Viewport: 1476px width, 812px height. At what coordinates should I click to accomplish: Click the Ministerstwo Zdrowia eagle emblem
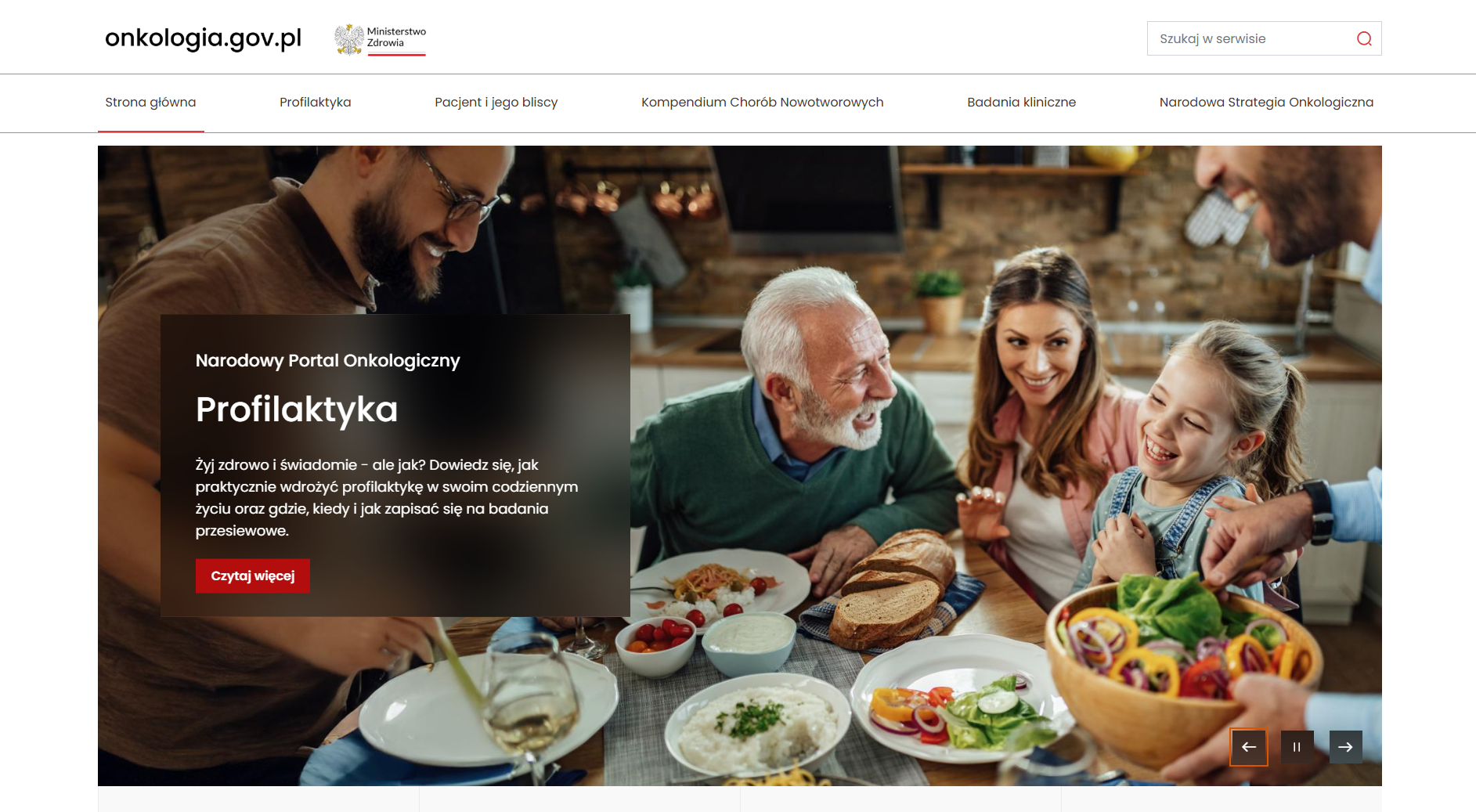pos(349,39)
